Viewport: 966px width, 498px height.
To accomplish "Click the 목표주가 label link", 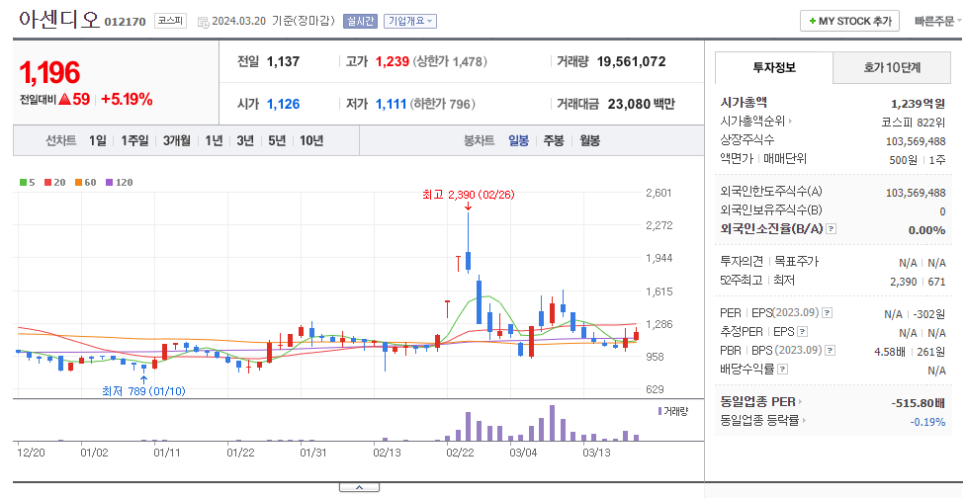I will pos(796,261).
